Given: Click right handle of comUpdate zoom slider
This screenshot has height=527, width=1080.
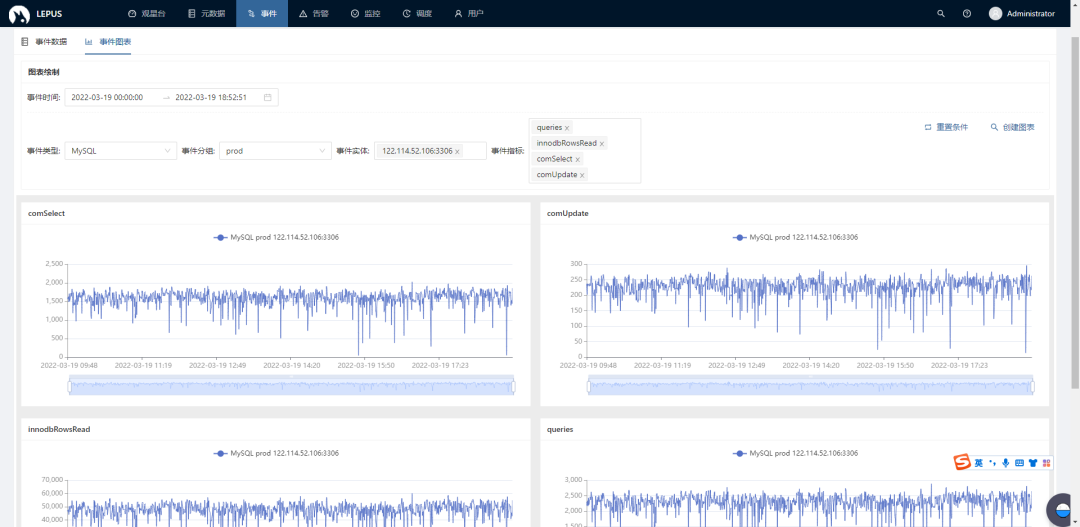Looking at the screenshot, I should click(x=1032, y=387).
